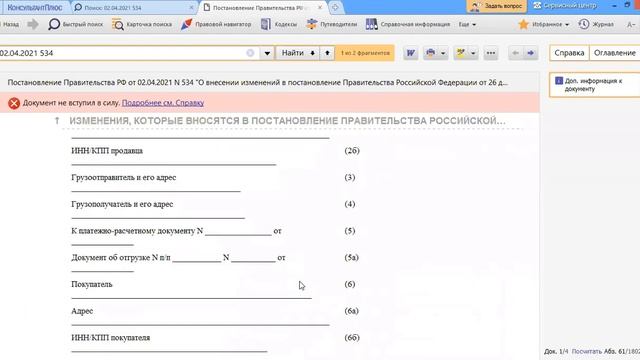
Task: Click the red document-not-in-force warning icon
Action: tap(14, 103)
